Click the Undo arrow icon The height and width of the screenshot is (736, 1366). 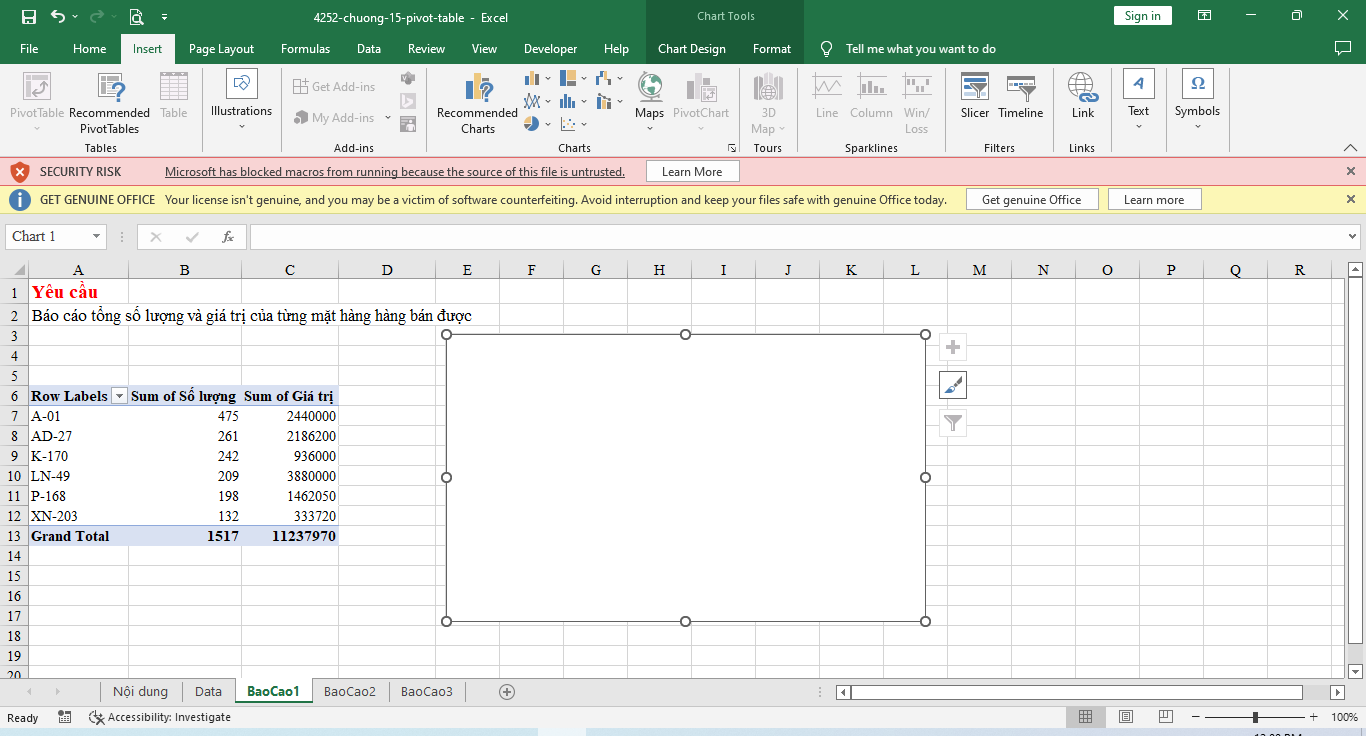58,16
